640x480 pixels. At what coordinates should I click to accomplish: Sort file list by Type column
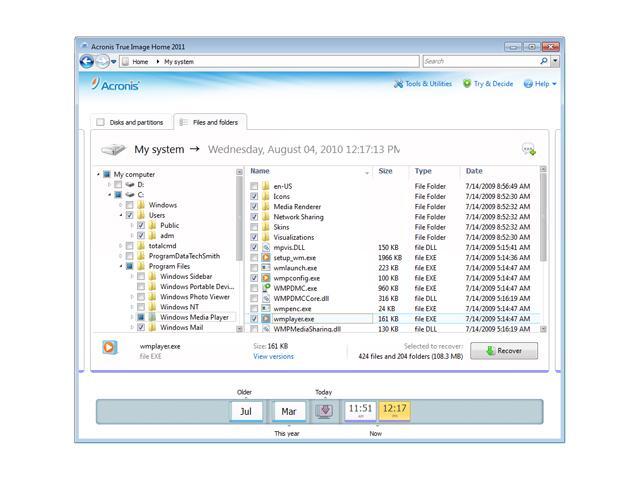[x=423, y=171]
